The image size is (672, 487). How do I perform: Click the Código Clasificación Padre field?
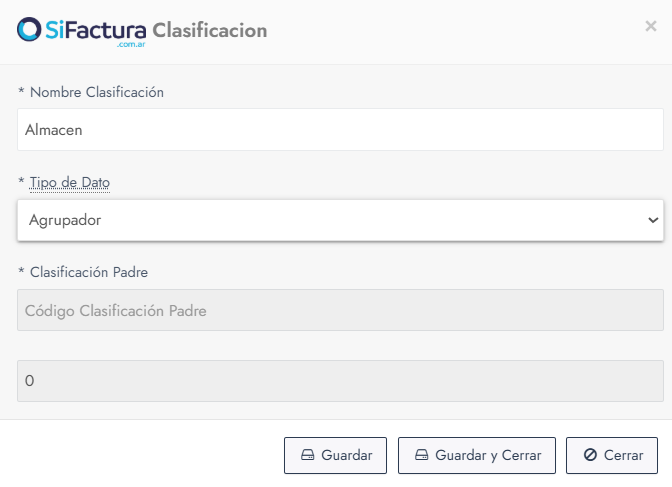(x=340, y=310)
